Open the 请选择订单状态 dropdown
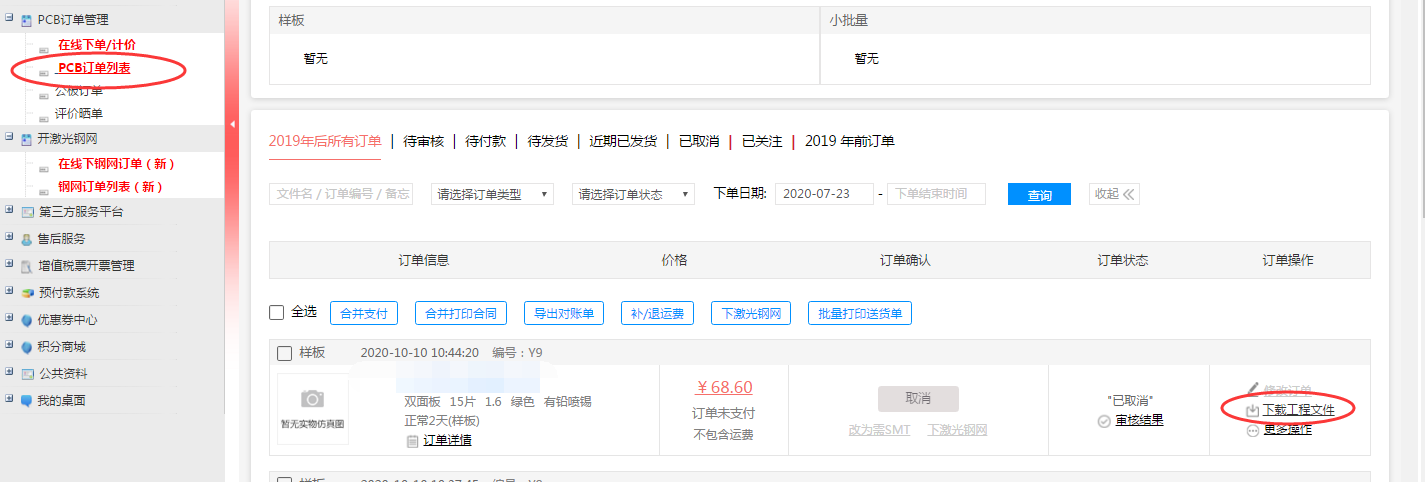The width and height of the screenshot is (1425, 482). pyautogui.click(x=633, y=195)
